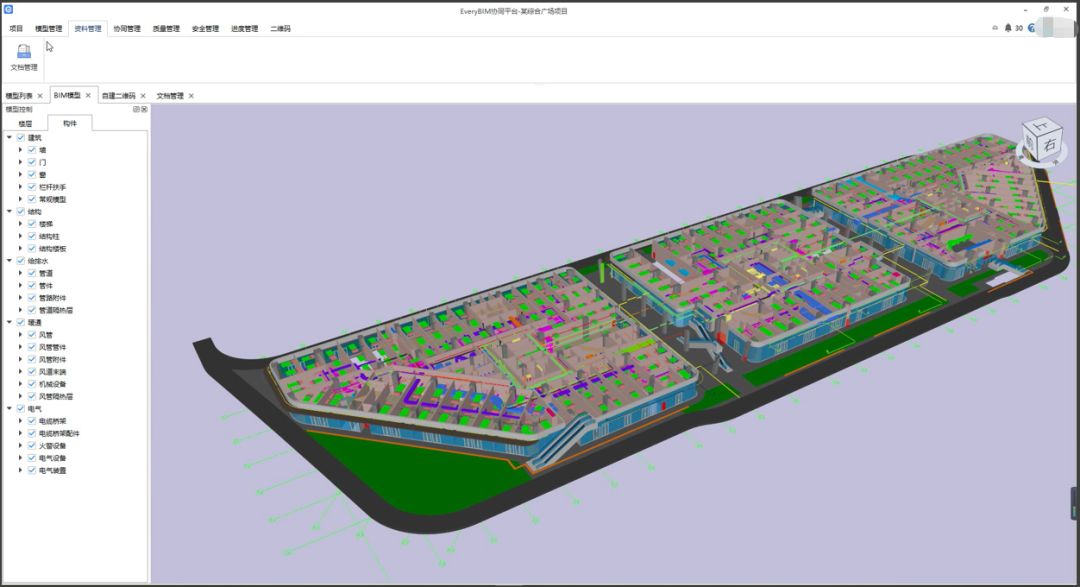Close the 模型控制 panel

click(x=144, y=110)
